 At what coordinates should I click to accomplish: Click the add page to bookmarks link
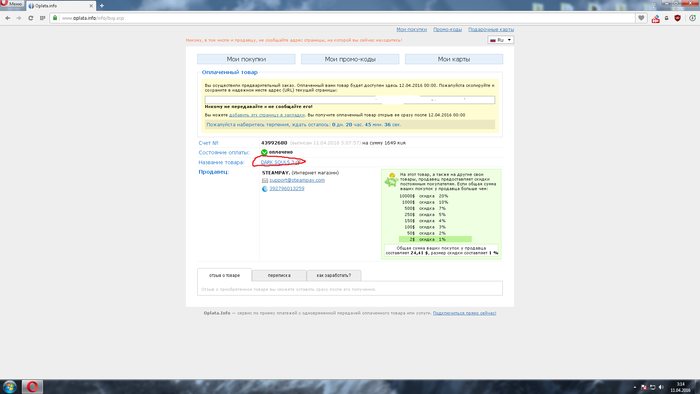click(x=267, y=115)
